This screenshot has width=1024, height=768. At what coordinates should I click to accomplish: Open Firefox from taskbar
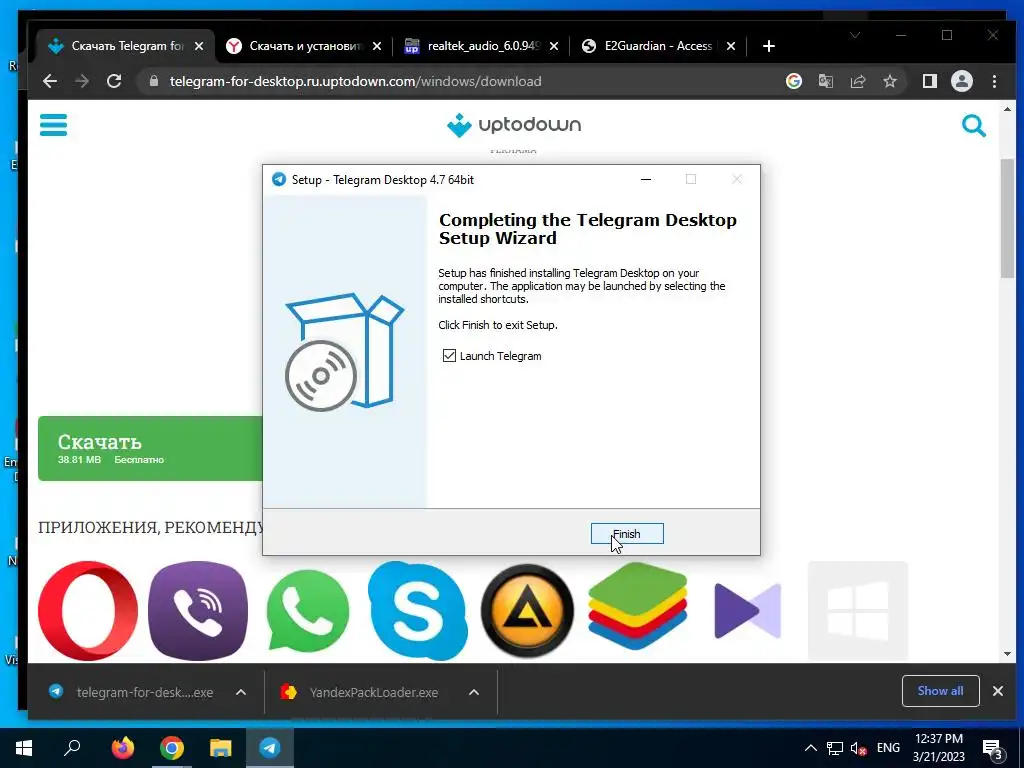point(122,747)
